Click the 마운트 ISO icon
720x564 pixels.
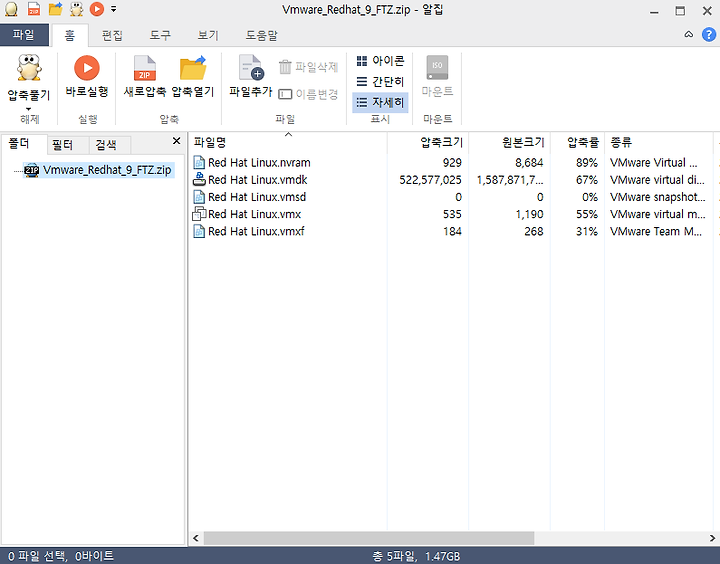point(437,68)
